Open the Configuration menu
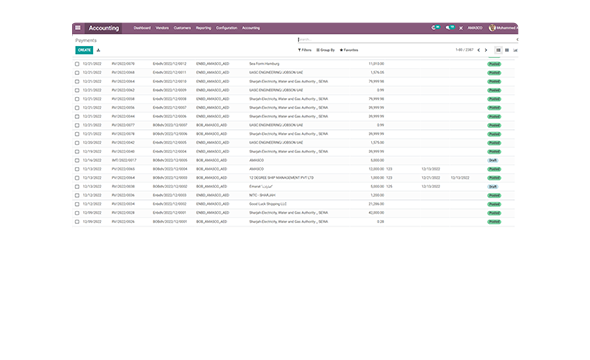This screenshot has height=360, width=590. pos(227,28)
